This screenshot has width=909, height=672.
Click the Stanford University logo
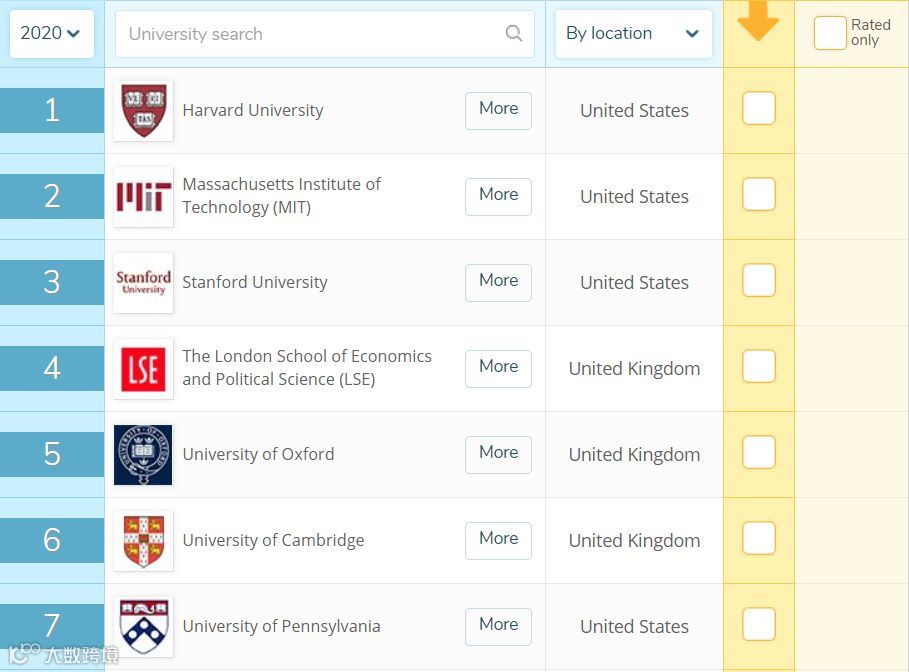[x=143, y=282]
